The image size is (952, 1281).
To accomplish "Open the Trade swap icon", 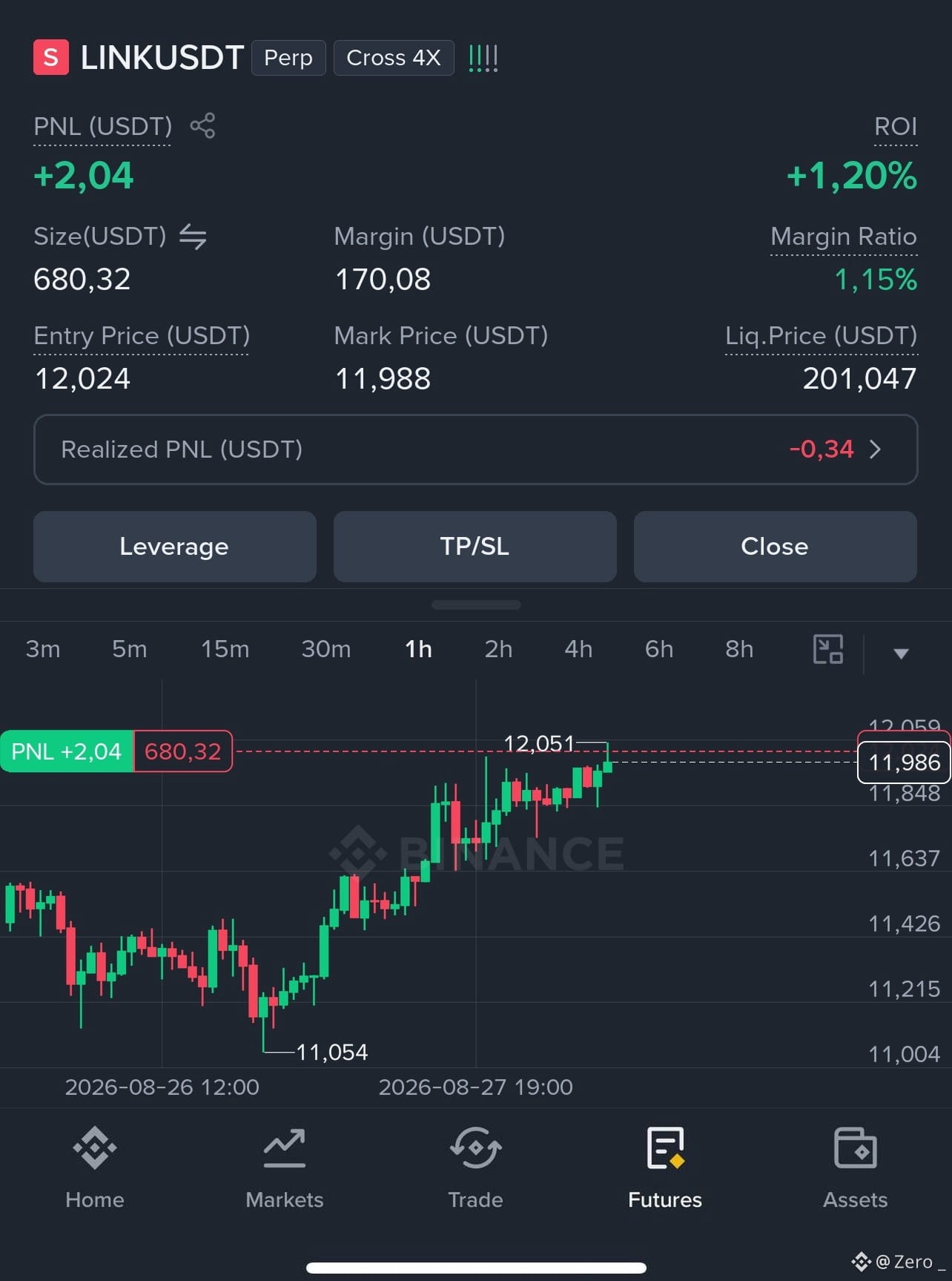I will pyautogui.click(x=475, y=1148).
